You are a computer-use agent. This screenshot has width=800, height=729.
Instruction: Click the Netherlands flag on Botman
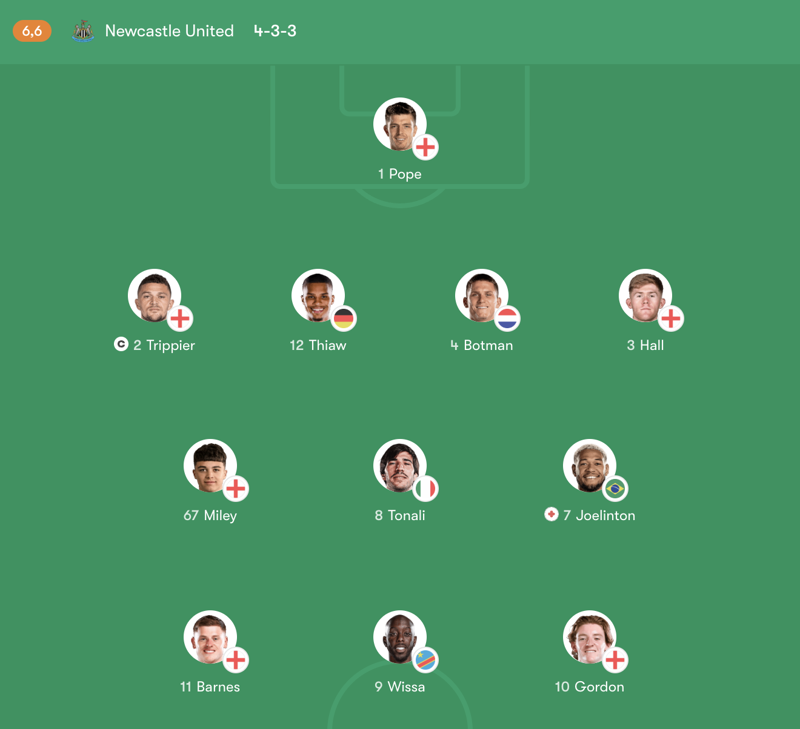pyautogui.click(x=506, y=318)
